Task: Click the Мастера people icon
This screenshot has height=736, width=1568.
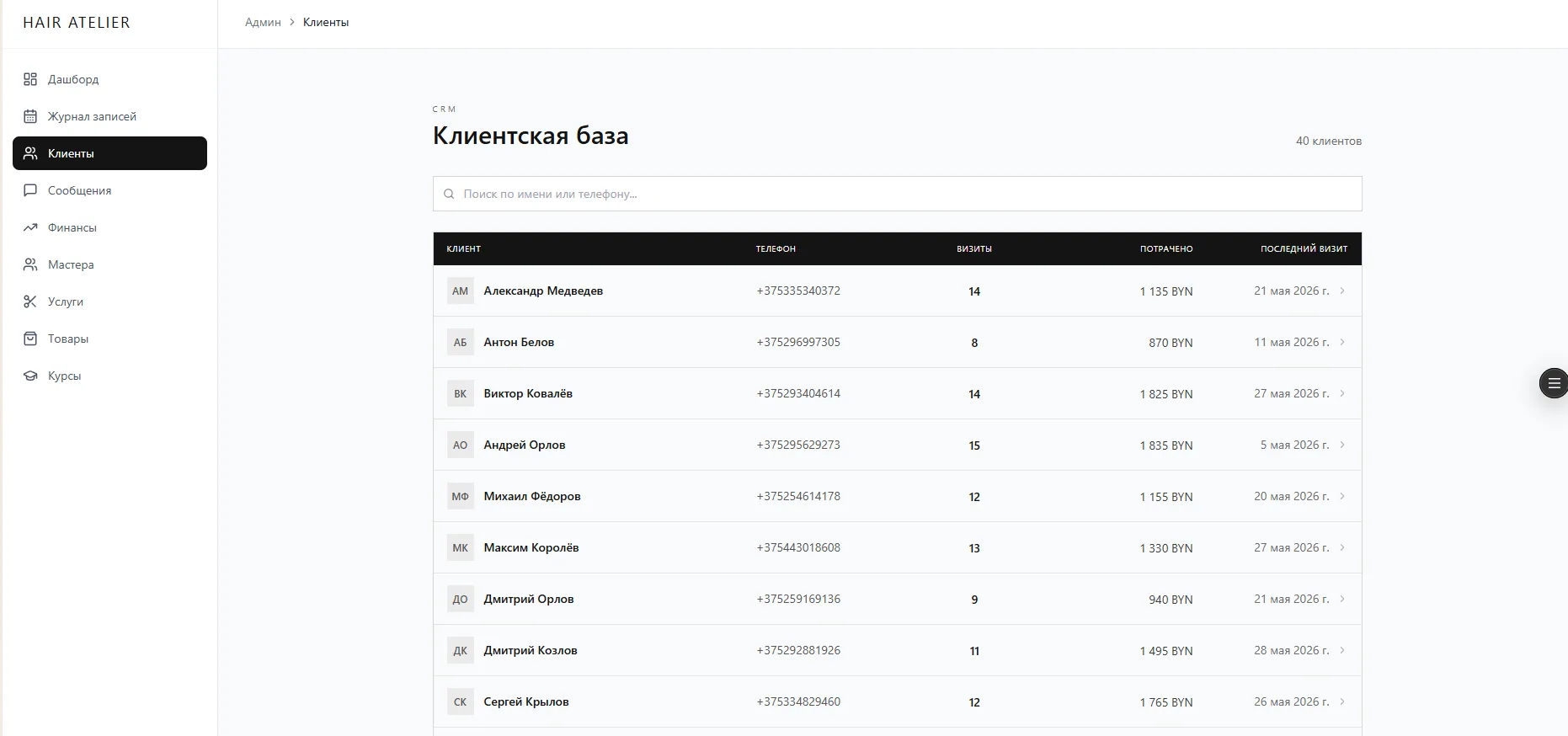Action: tap(30, 264)
